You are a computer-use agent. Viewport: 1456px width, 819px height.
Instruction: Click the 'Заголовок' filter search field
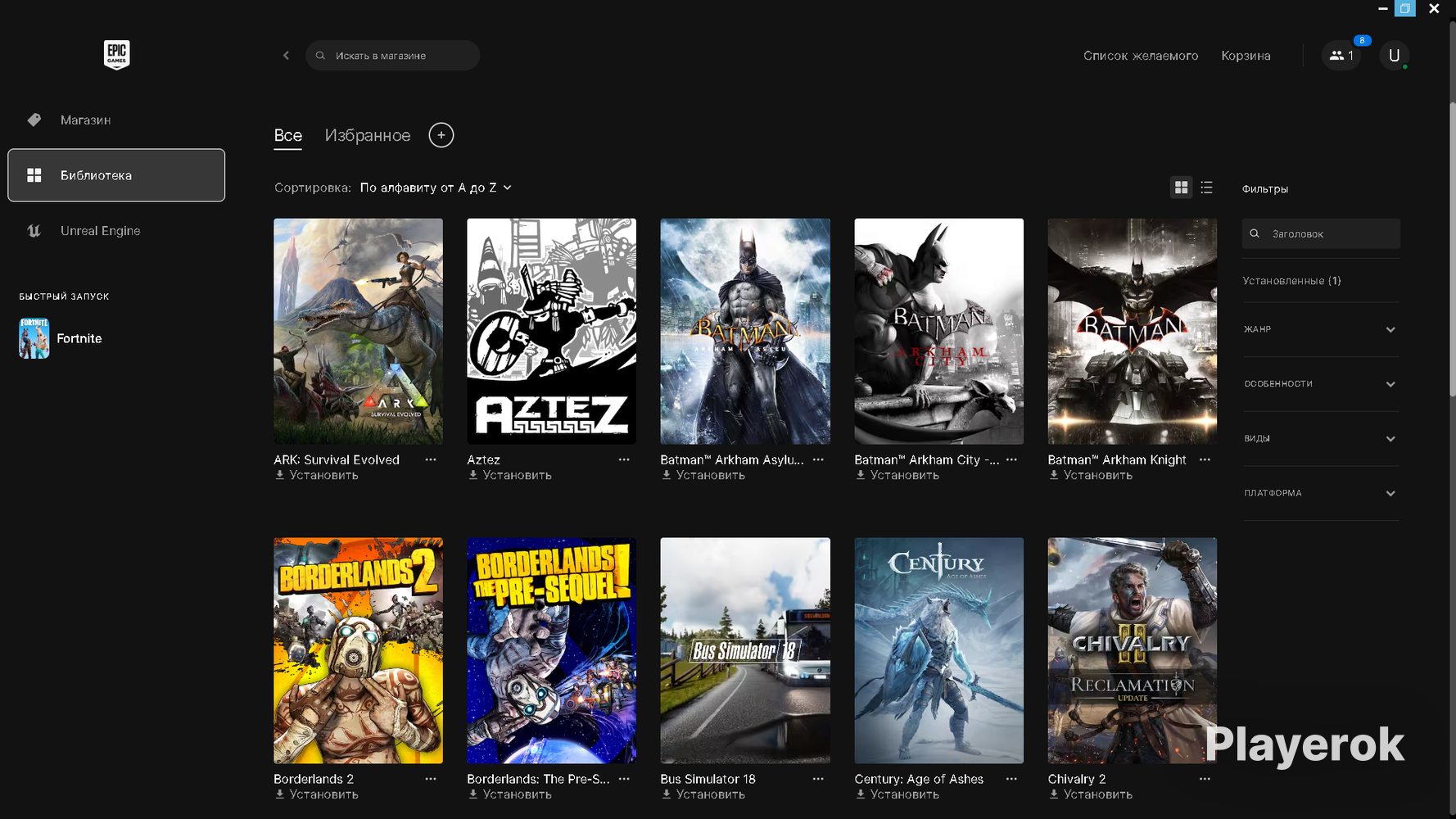point(1321,233)
